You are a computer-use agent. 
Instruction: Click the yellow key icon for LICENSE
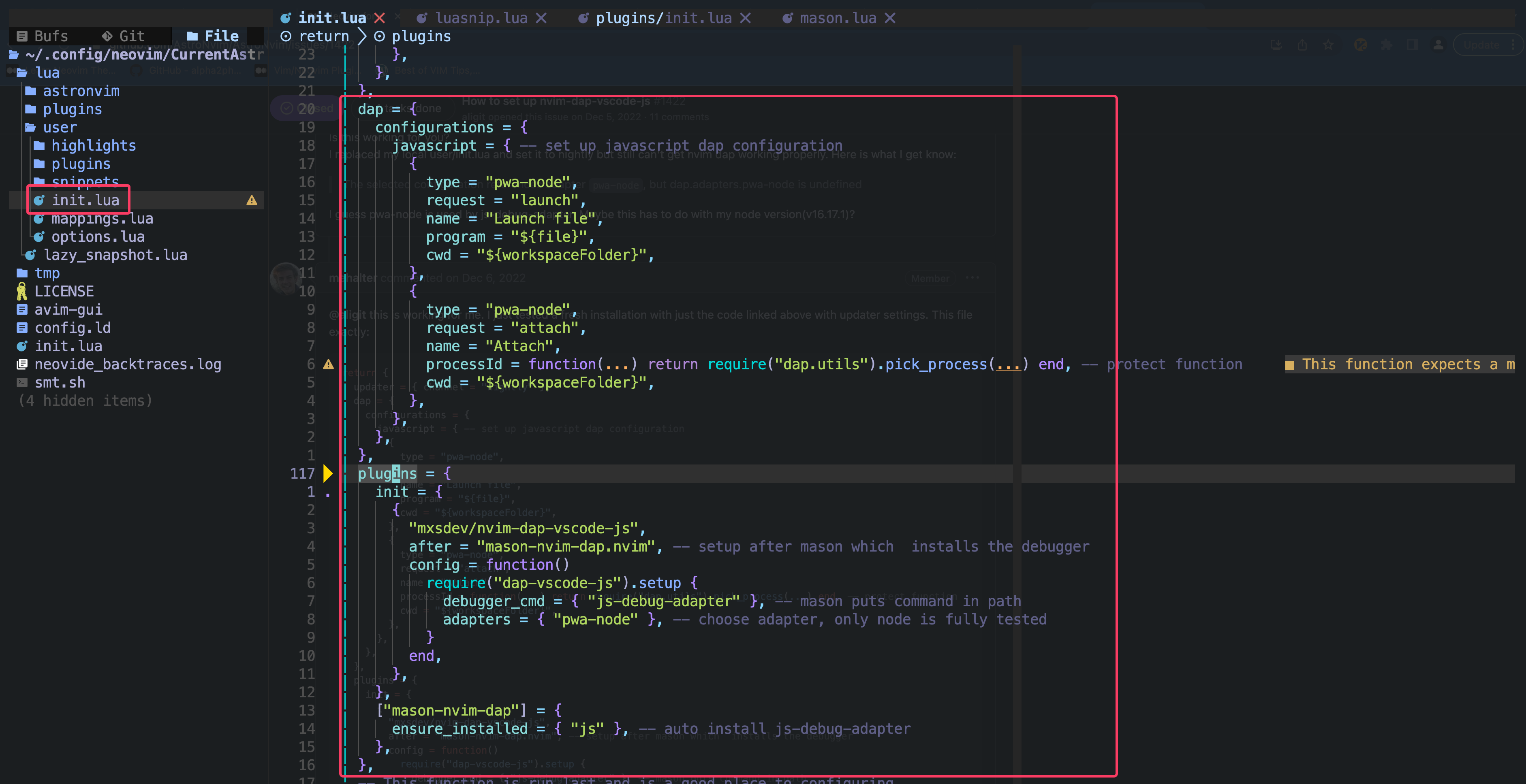point(21,290)
